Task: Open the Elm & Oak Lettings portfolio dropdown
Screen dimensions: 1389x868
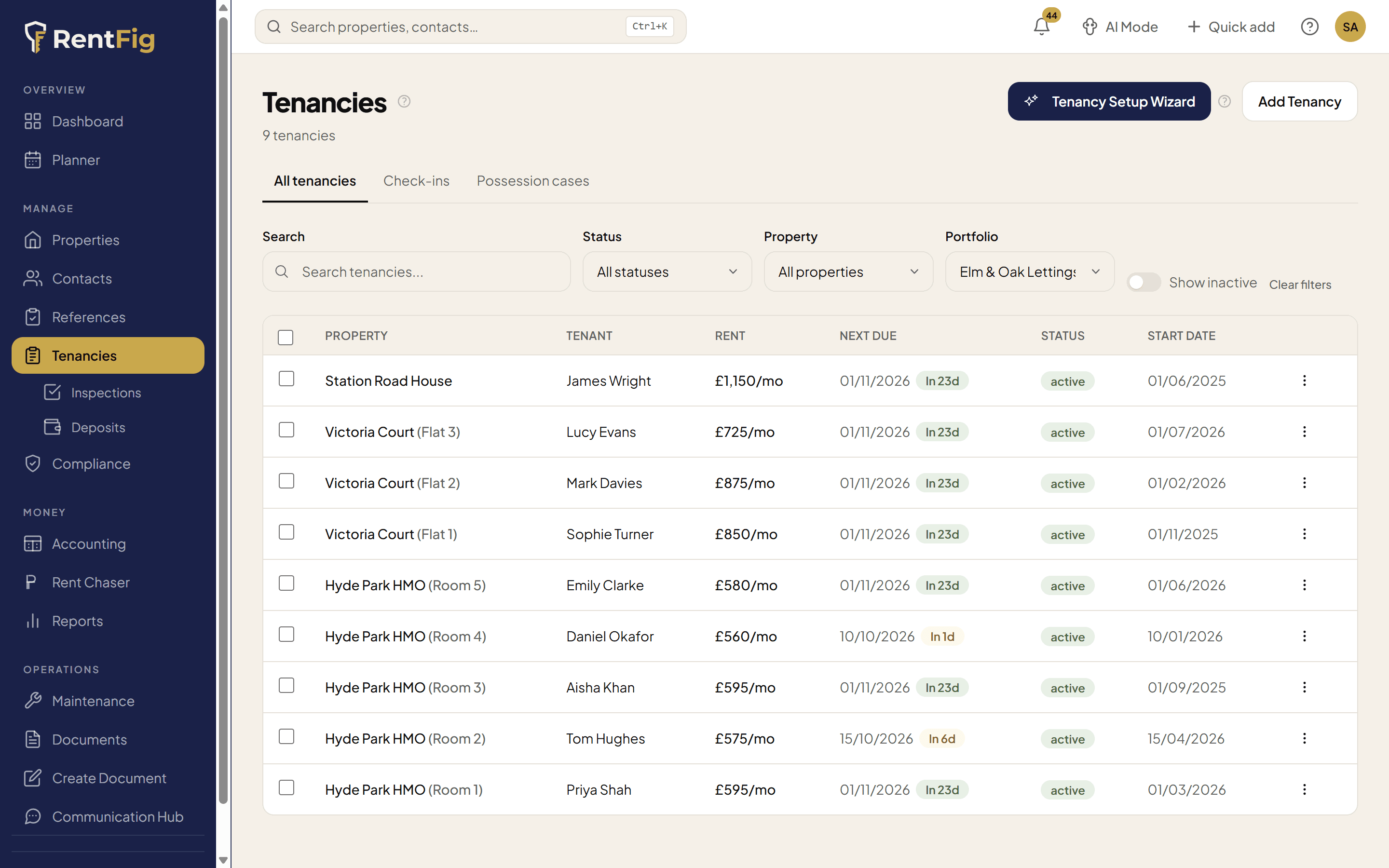Action: pyautogui.click(x=1030, y=271)
